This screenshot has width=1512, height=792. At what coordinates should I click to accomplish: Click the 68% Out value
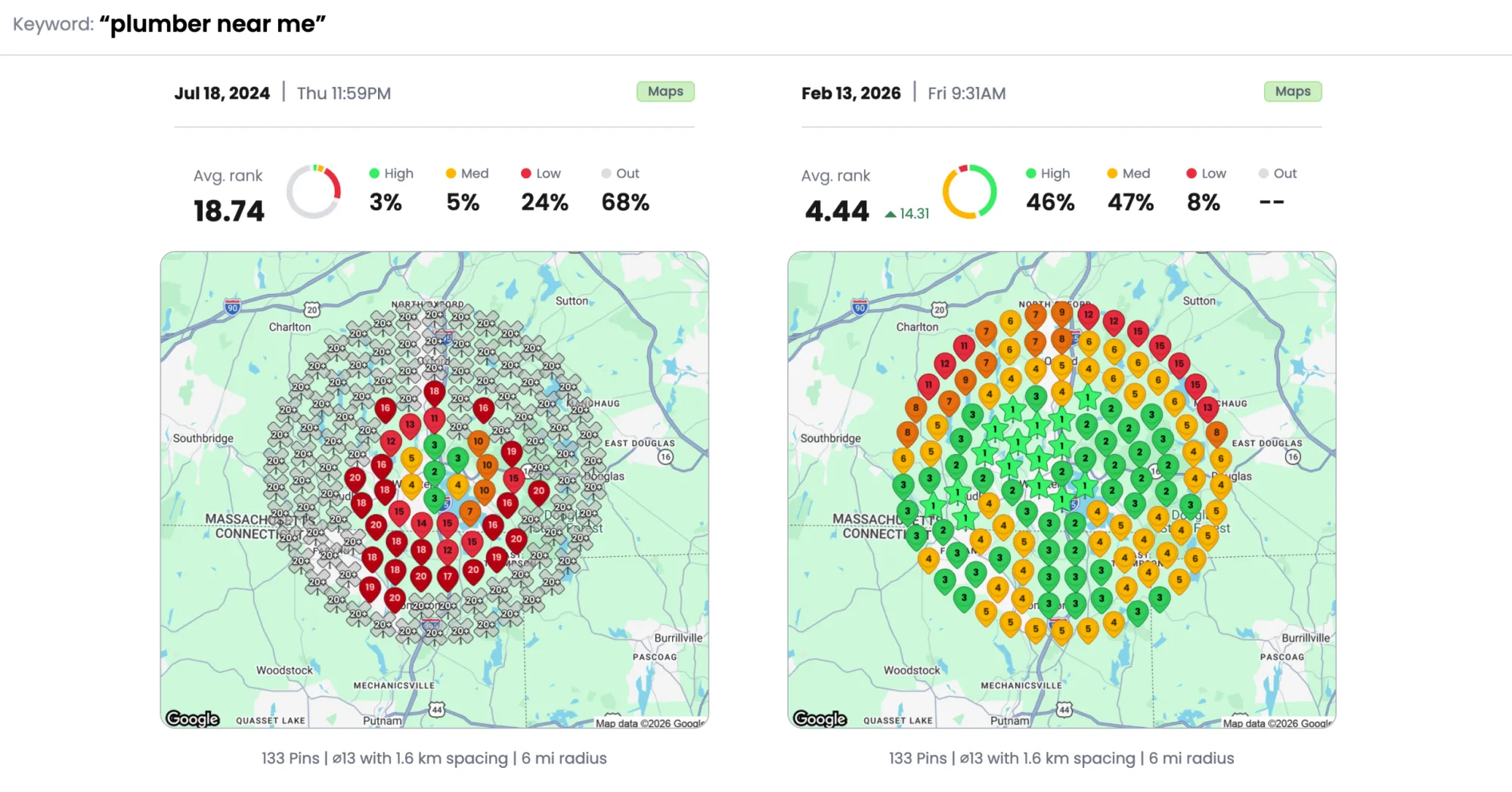click(x=625, y=203)
